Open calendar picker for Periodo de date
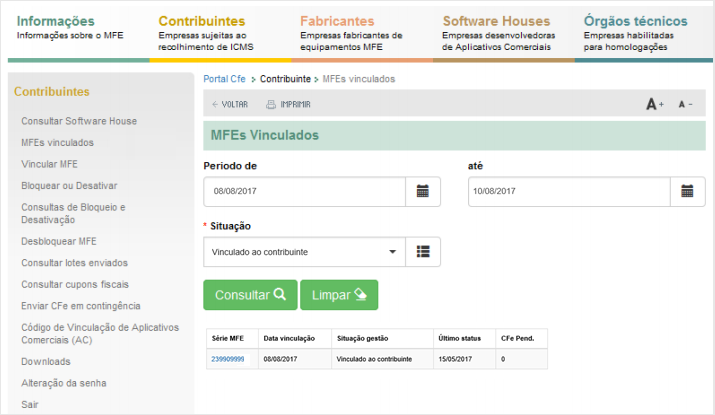Viewport: 715px width, 415px height. pyautogui.click(x=422, y=191)
